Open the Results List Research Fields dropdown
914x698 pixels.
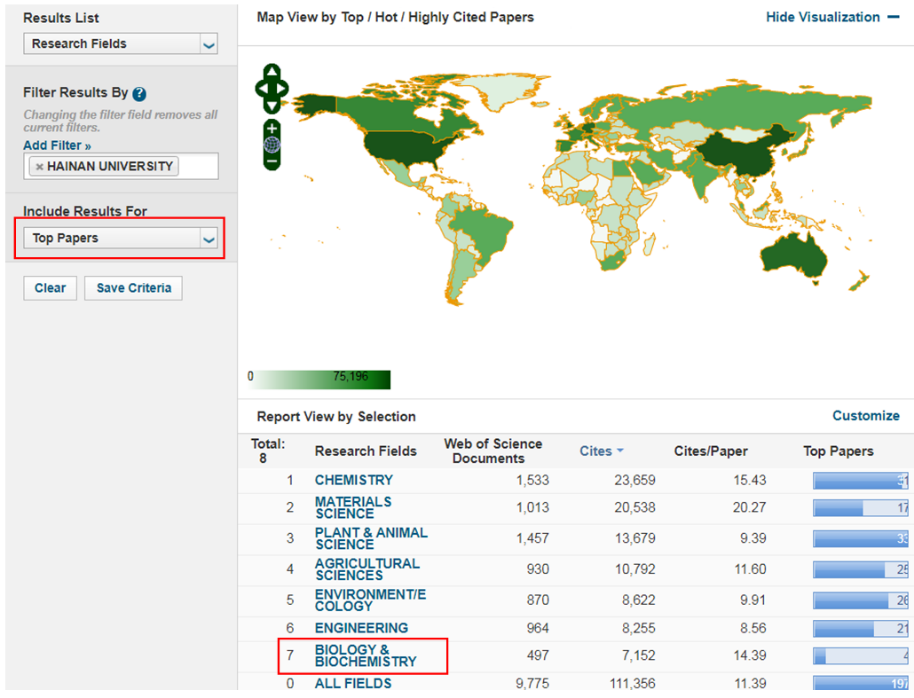208,45
